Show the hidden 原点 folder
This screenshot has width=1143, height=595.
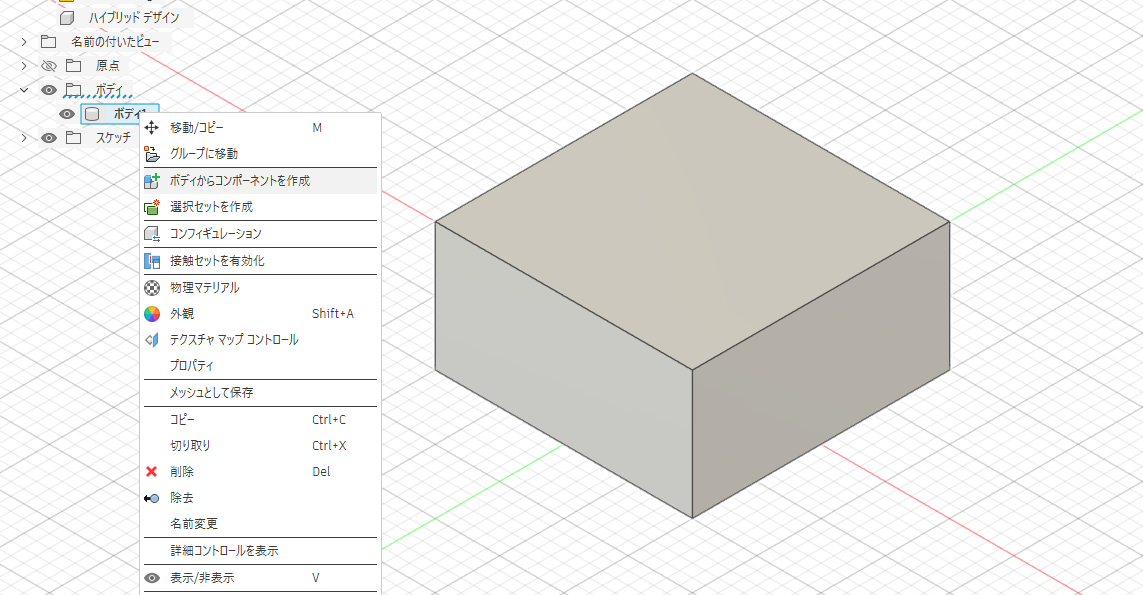click(48, 66)
